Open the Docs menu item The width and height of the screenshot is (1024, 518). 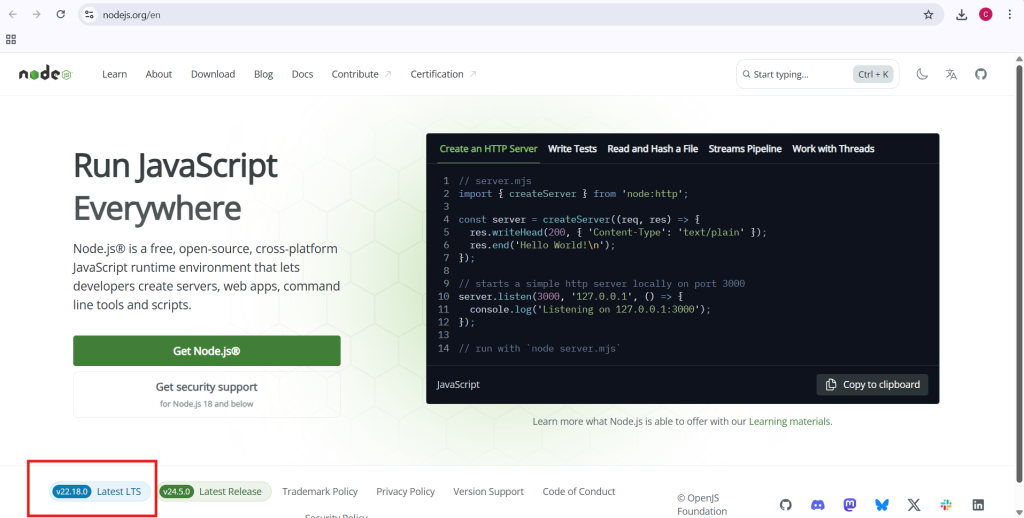coord(302,74)
